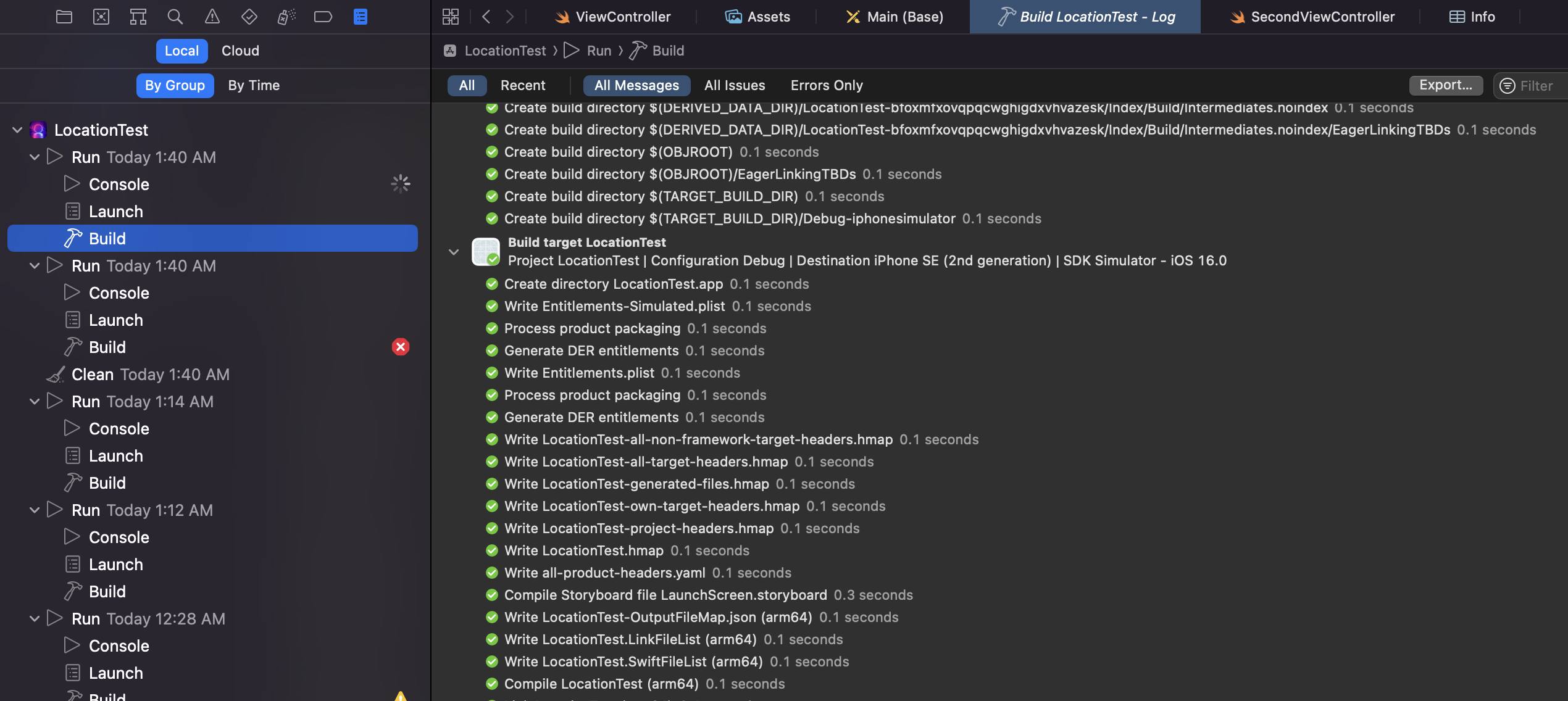Show Recent log entries
This screenshot has height=701, width=1568.
pyautogui.click(x=522, y=85)
